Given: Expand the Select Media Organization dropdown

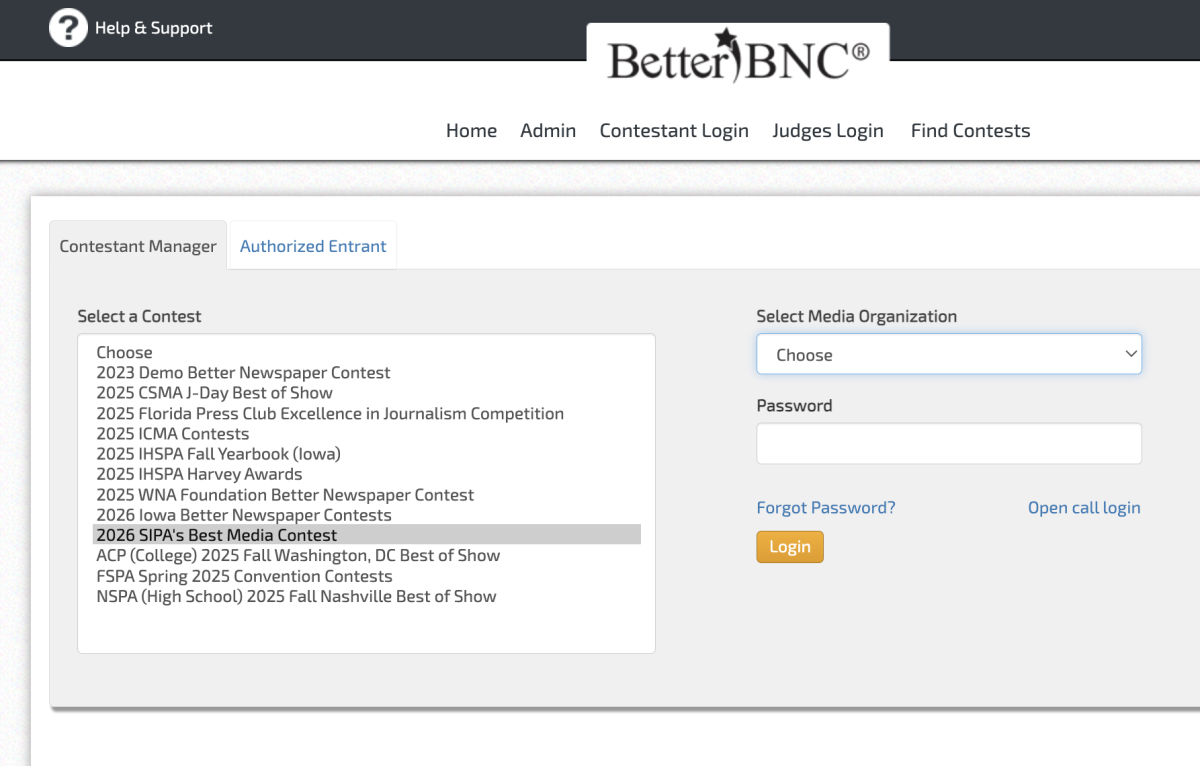Looking at the screenshot, I should [949, 355].
